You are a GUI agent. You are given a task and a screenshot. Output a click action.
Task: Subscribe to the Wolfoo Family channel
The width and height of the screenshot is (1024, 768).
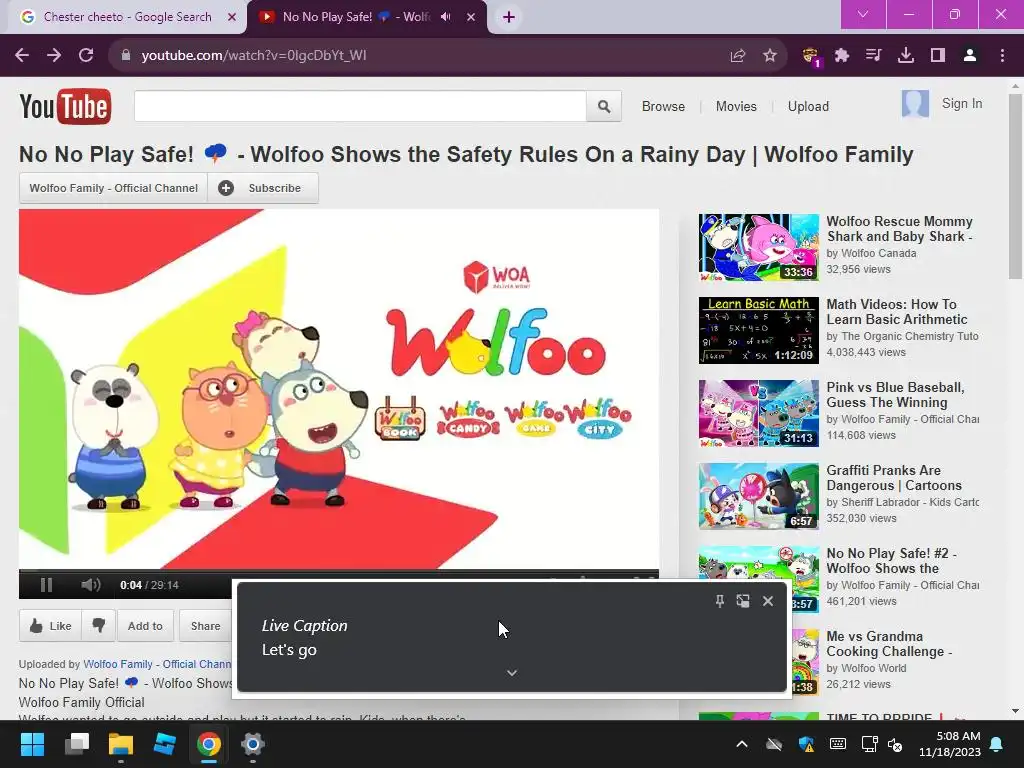(x=263, y=188)
